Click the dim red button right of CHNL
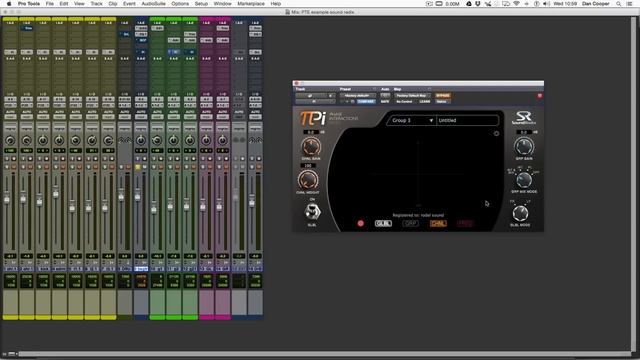The image size is (640, 360). click(465, 223)
